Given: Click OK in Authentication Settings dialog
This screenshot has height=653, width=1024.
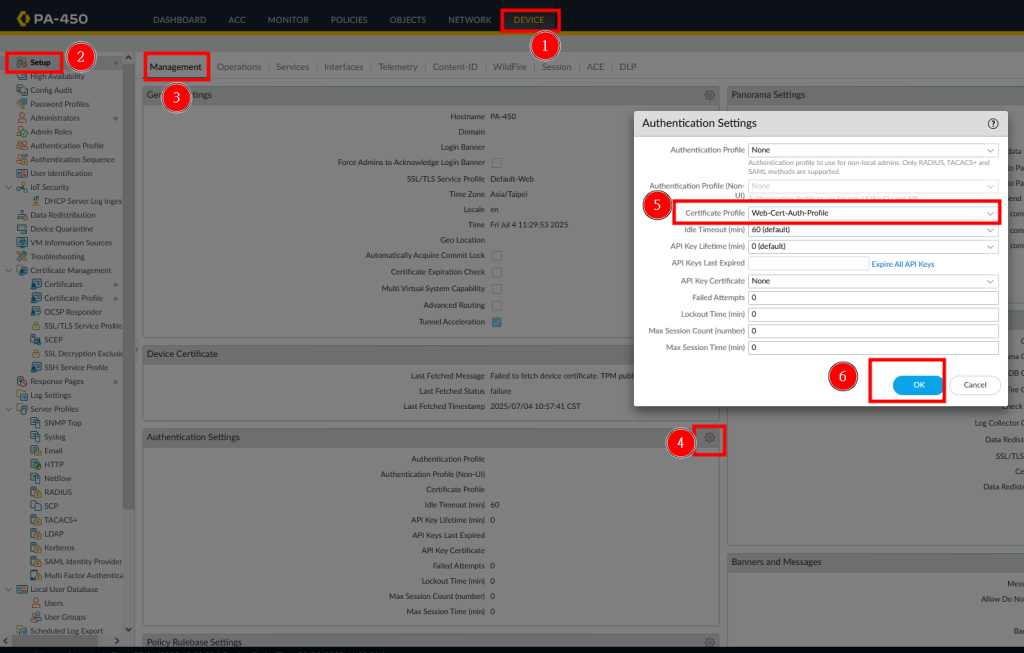Looking at the screenshot, I should [x=918, y=385].
